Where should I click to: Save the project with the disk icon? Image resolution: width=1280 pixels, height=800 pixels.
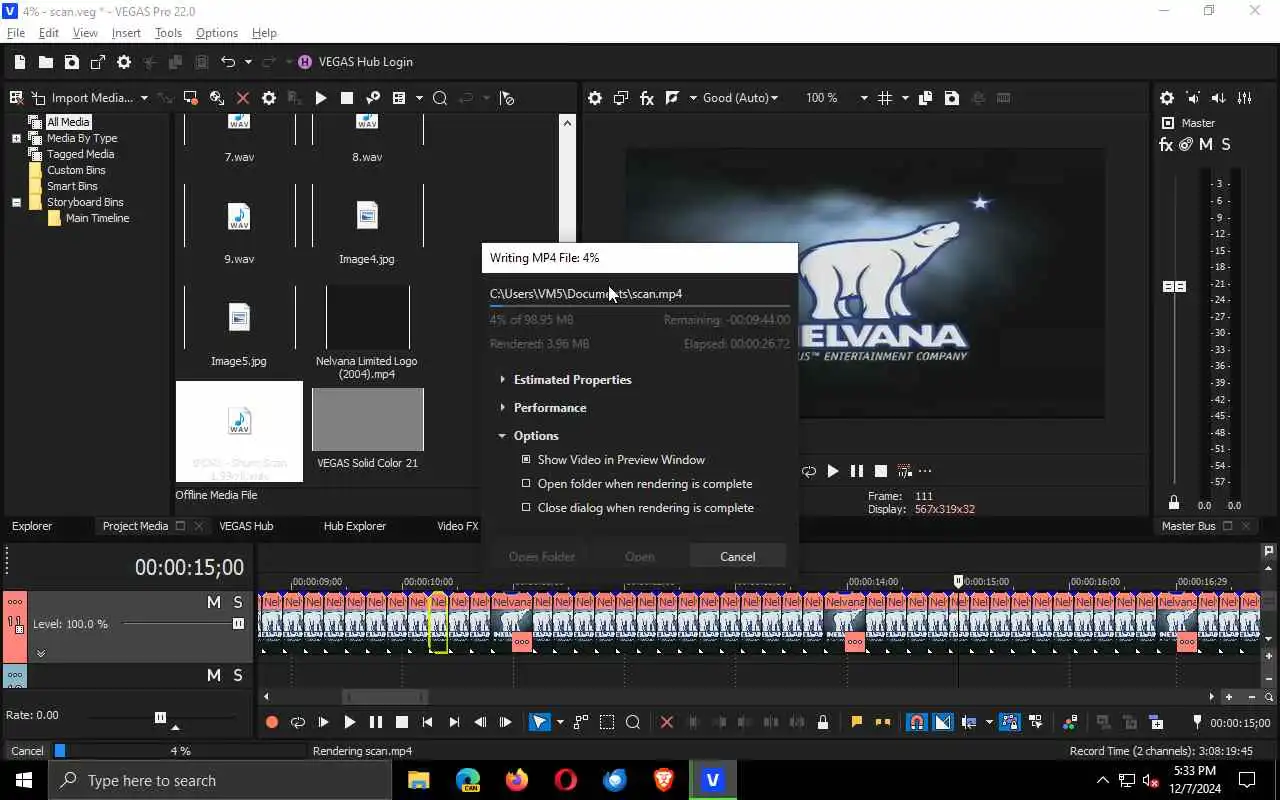tap(72, 62)
